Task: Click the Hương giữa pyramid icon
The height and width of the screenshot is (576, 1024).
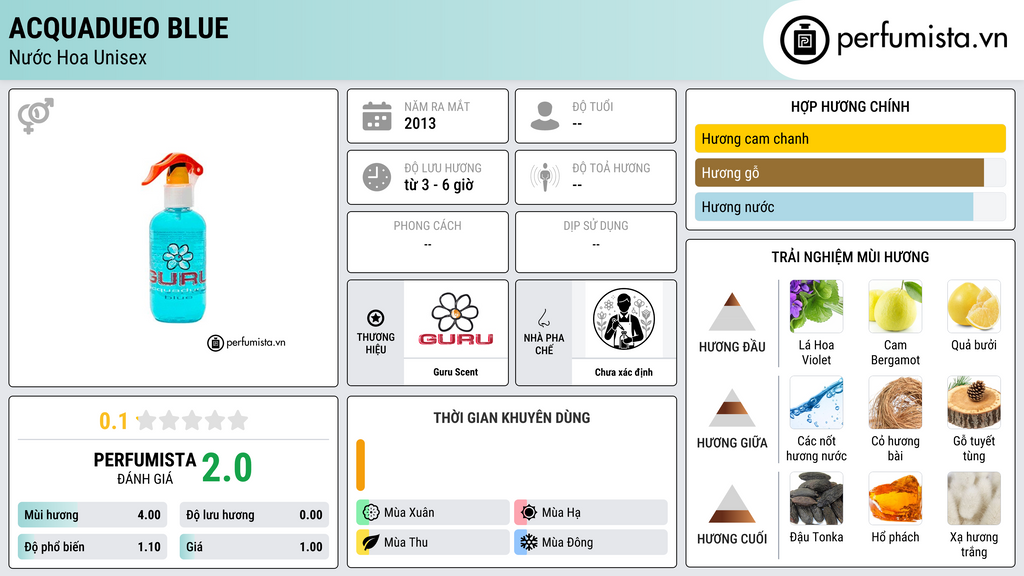Action: pyautogui.click(x=732, y=408)
